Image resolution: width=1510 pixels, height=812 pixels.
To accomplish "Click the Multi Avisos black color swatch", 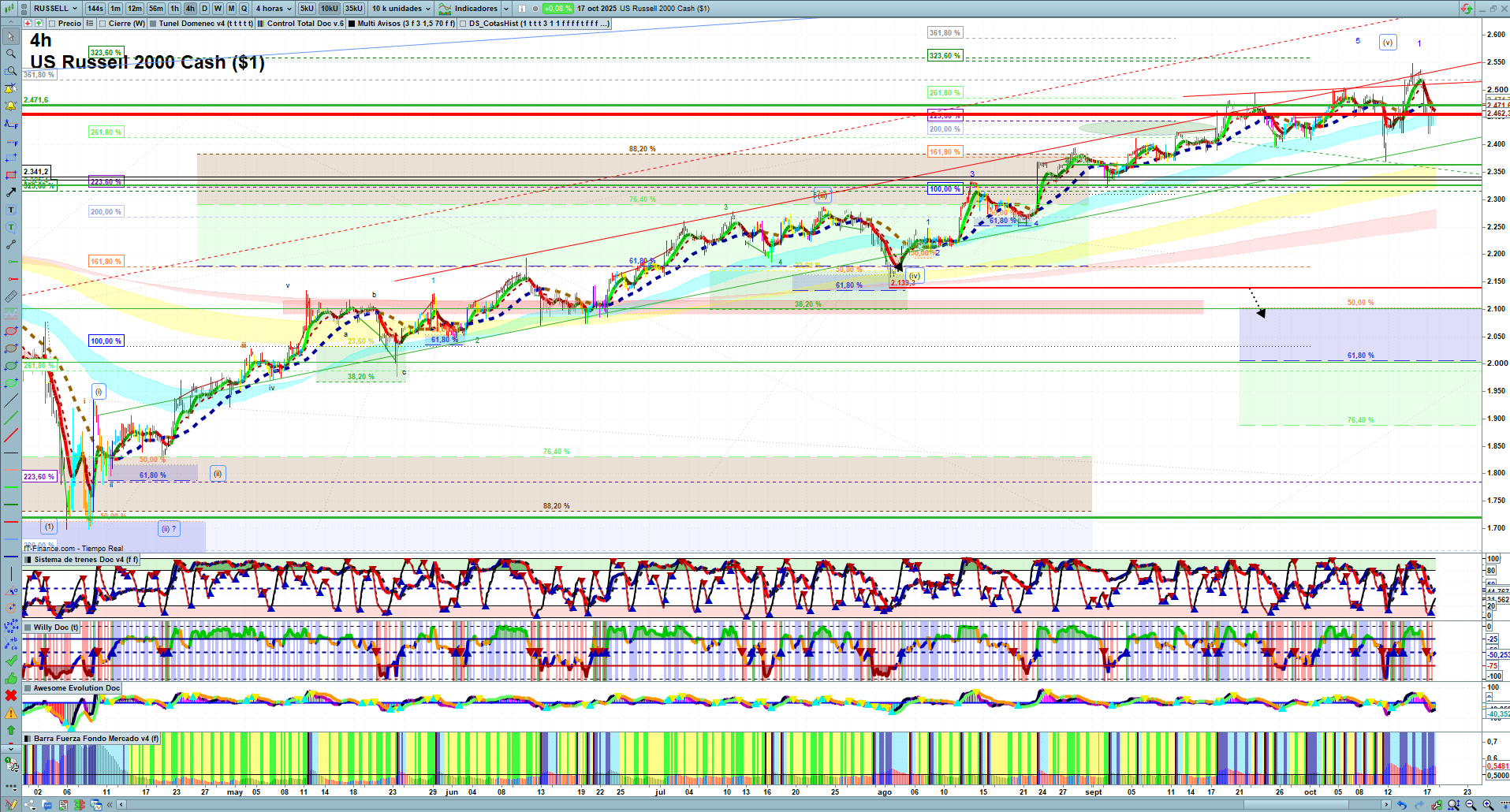I will click(x=352, y=24).
